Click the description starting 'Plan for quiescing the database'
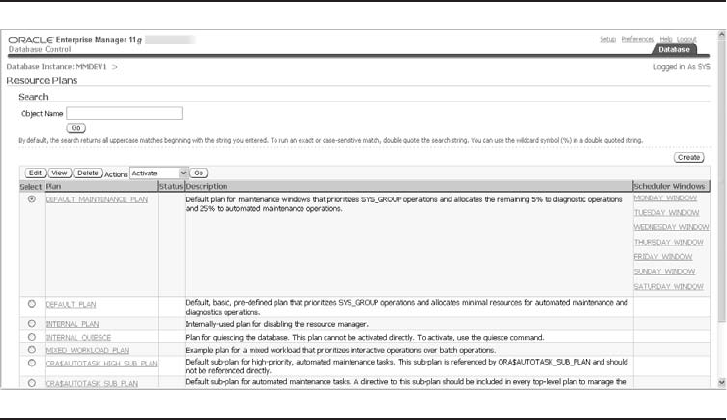Viewport: 727px width, 420px height. click(364, 337)
